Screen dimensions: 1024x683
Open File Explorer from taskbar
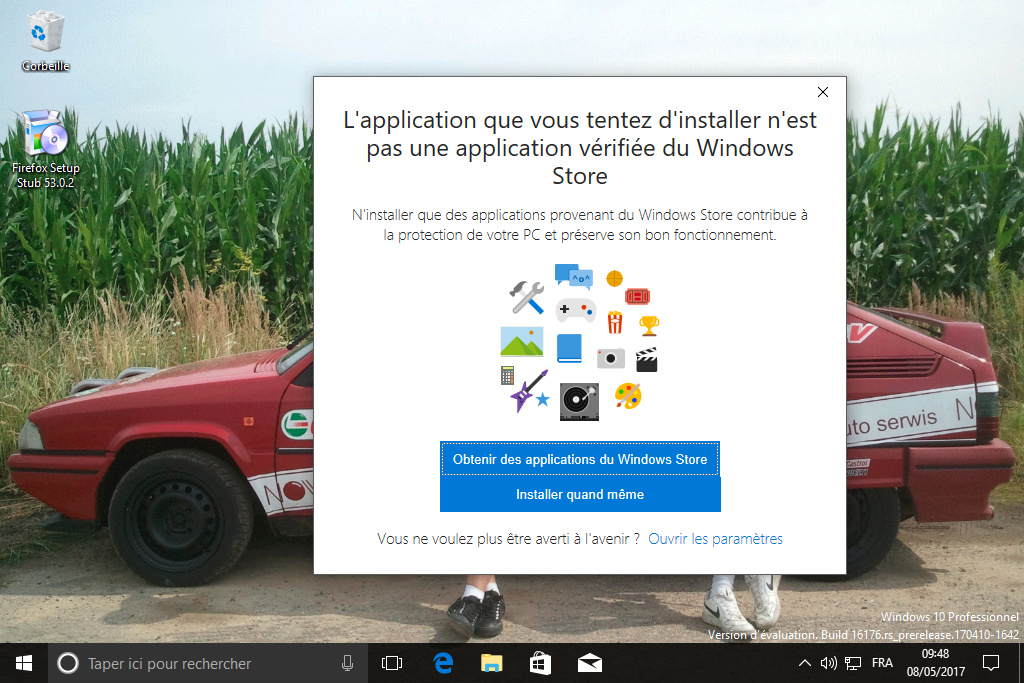[492, 663]
